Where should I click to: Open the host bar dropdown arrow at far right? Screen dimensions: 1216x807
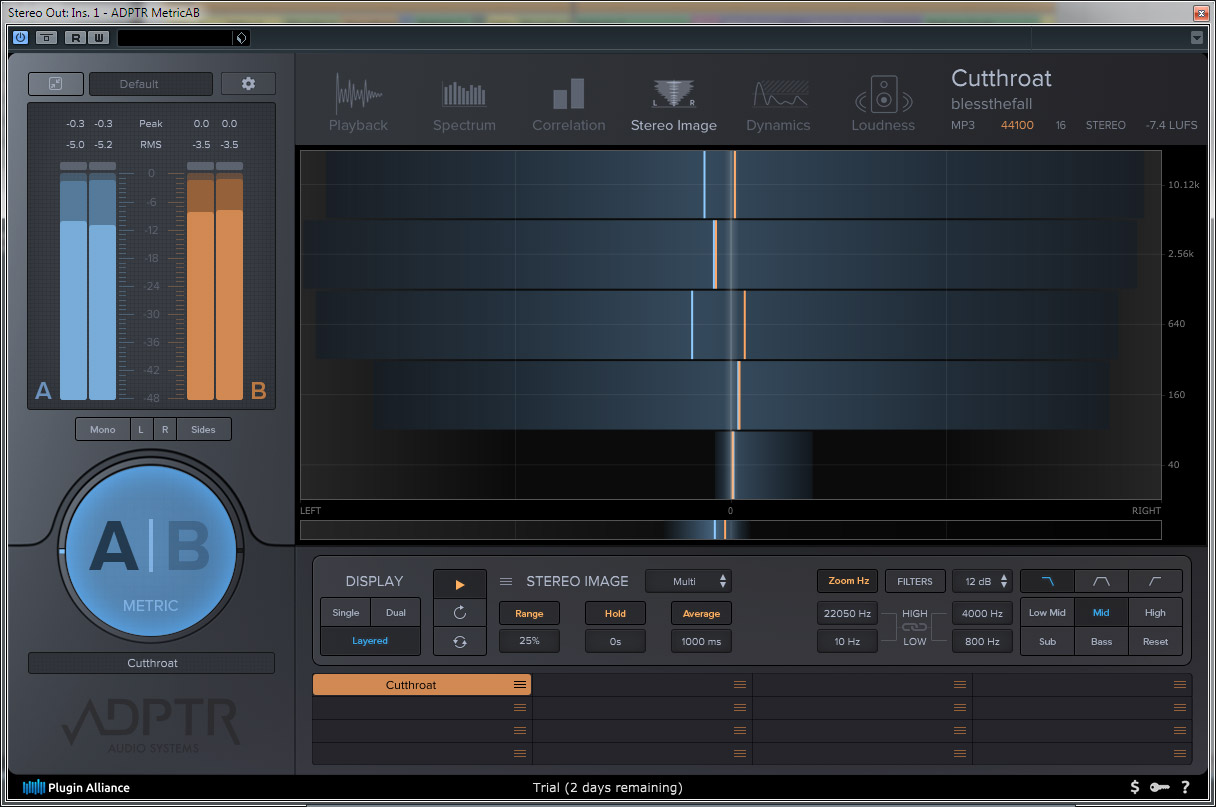tap(1197, 38)
